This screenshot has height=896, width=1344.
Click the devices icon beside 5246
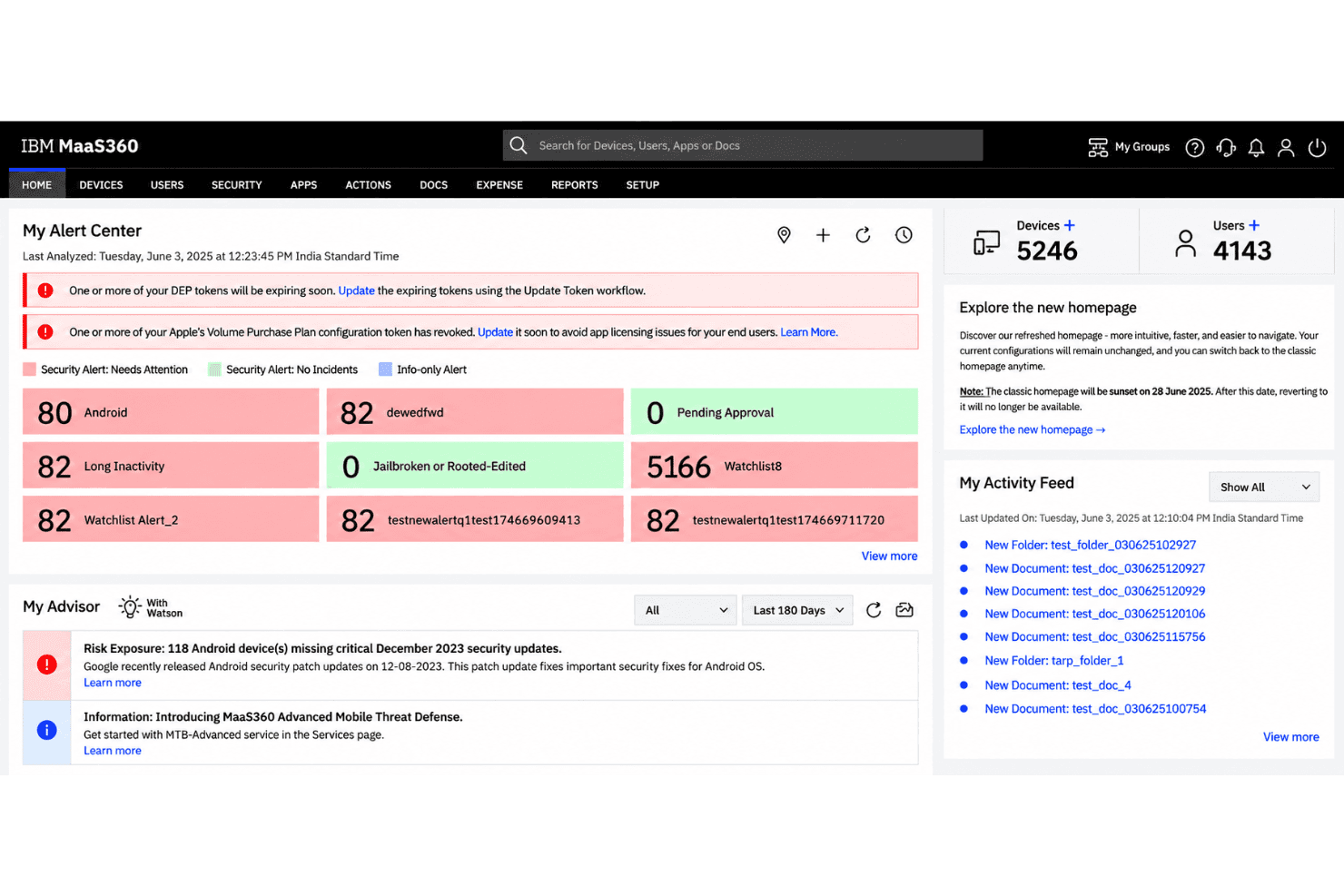point(986,243)
